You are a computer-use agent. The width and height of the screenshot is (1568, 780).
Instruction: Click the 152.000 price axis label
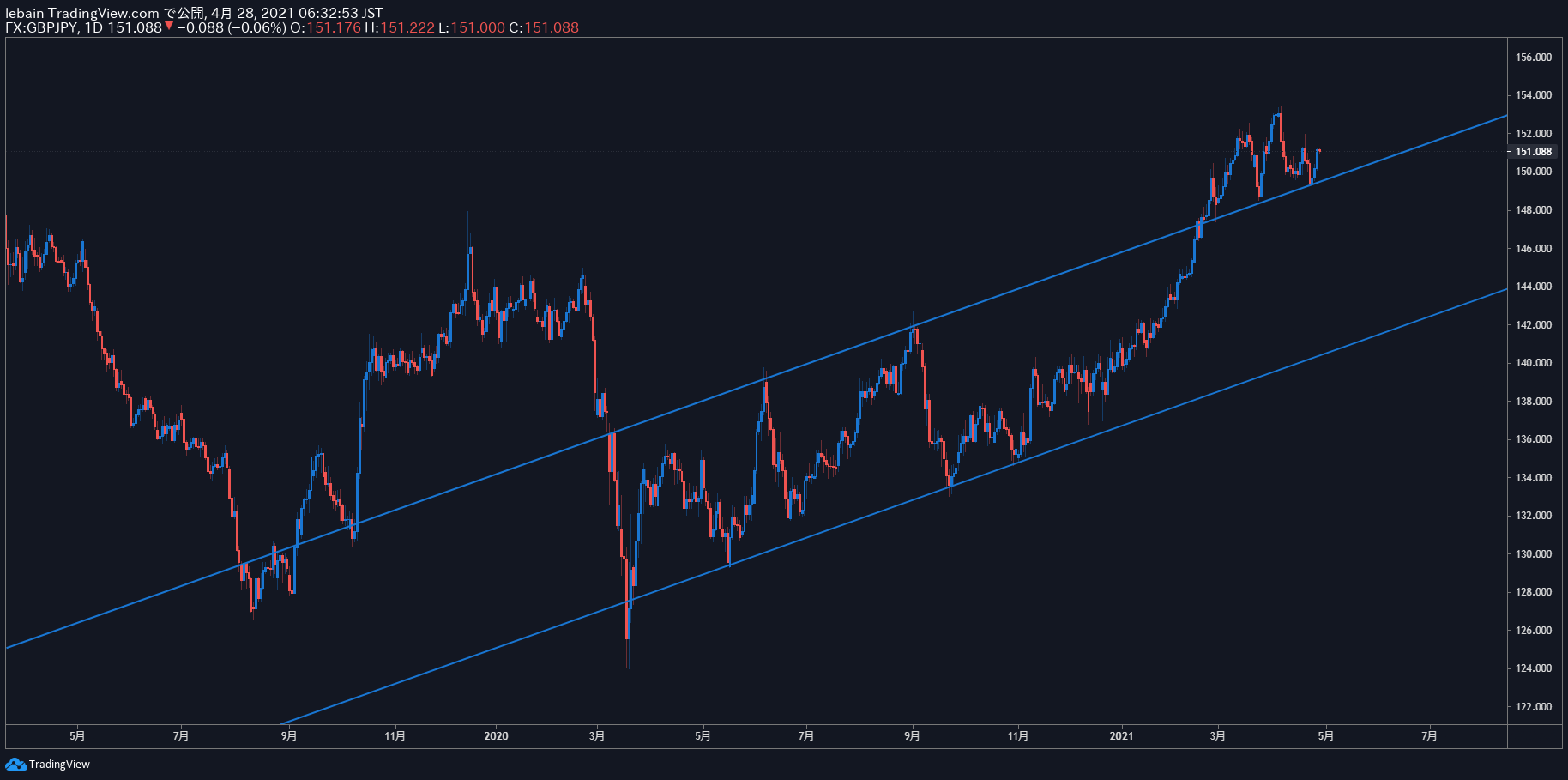click(1533, 134)
